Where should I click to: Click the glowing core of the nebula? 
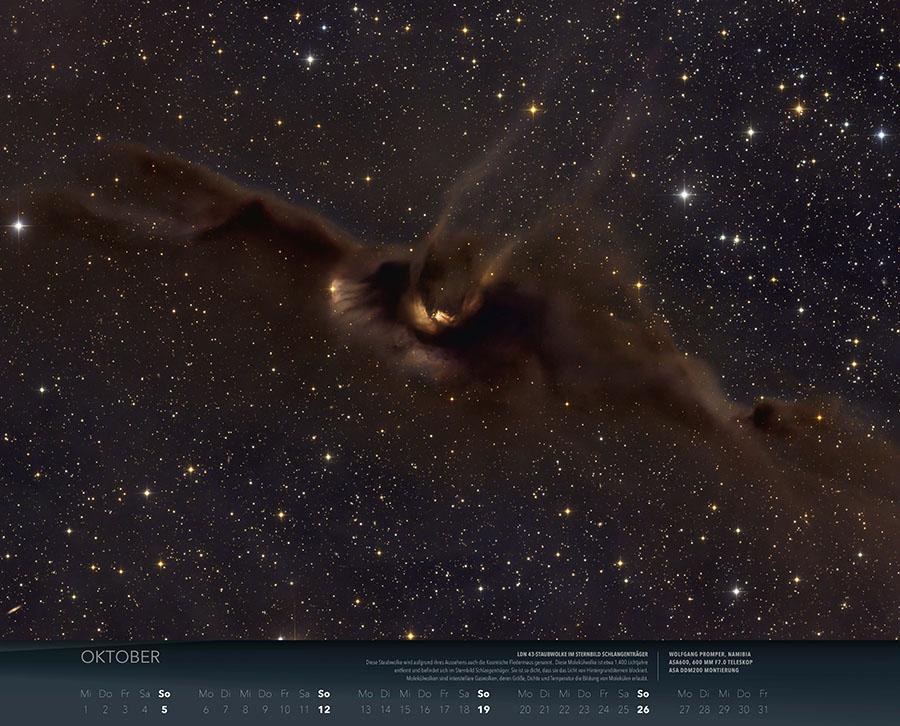click(438, 318)
